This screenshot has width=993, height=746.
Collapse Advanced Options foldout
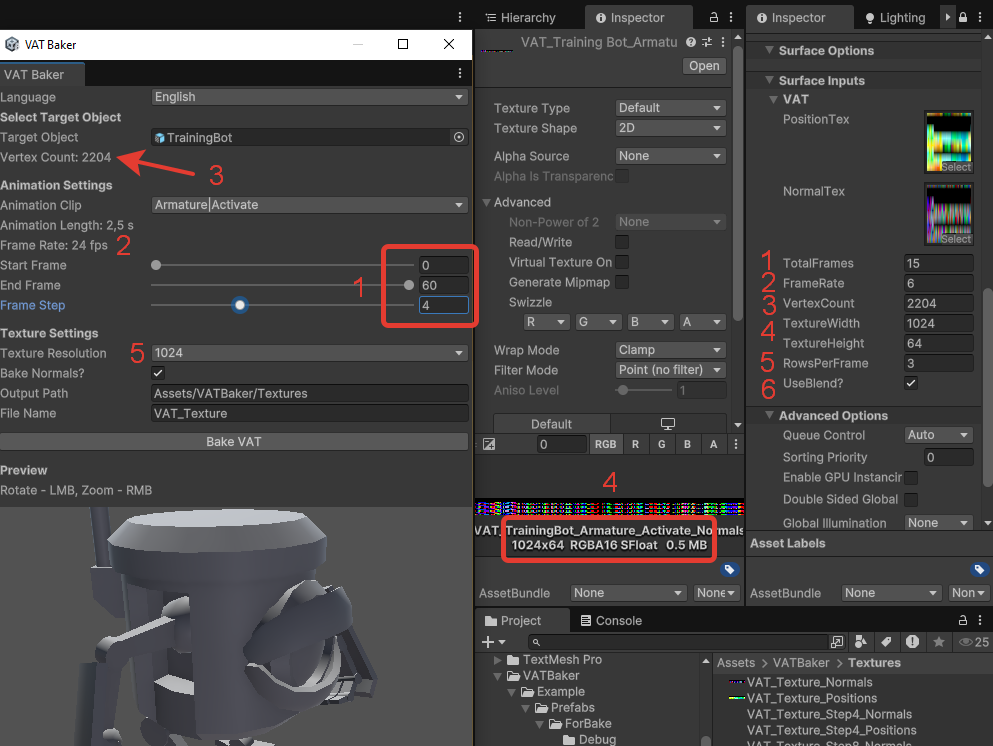point(769,415)
